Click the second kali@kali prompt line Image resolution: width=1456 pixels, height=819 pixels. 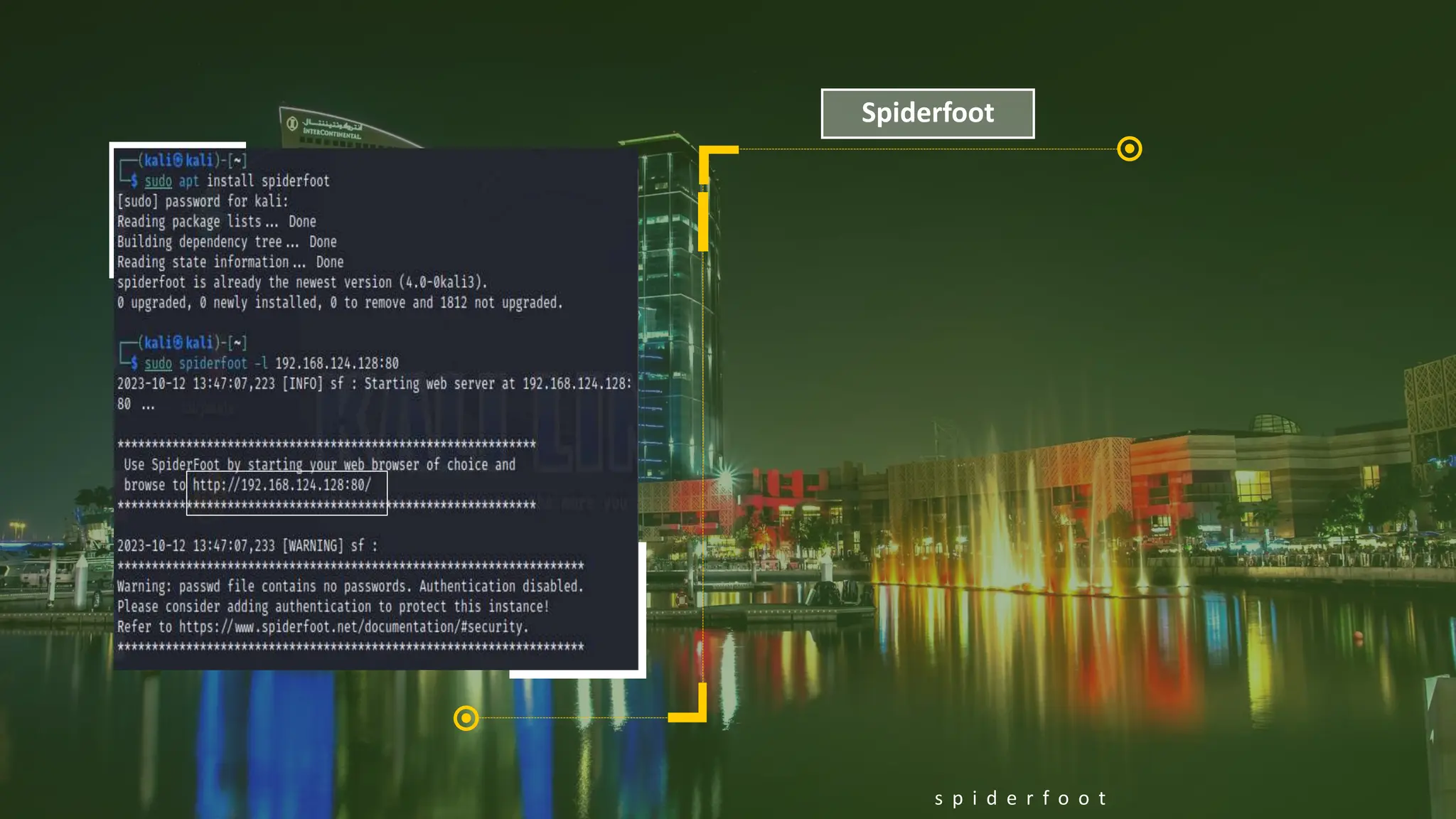click(192, 343)
